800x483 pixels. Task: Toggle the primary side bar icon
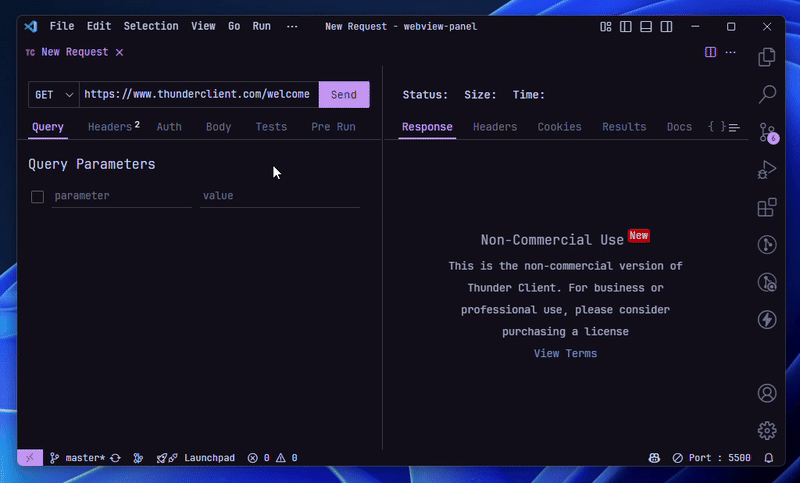[x=626, y=27]
